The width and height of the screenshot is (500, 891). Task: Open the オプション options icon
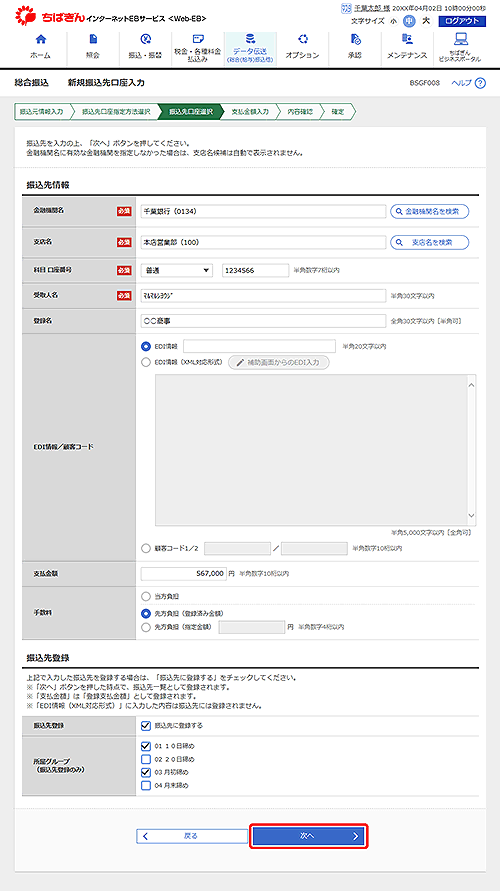303,39
